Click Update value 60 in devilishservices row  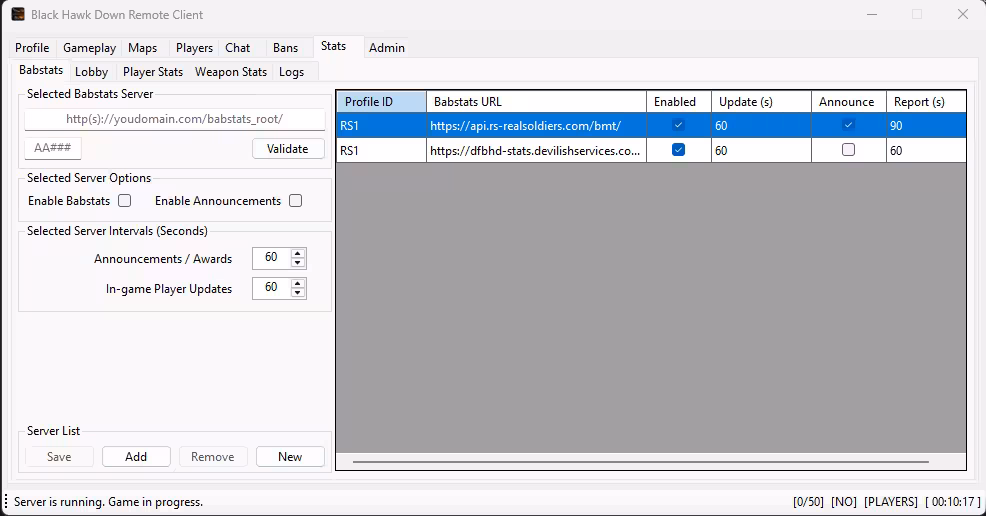tap(762, 150)
